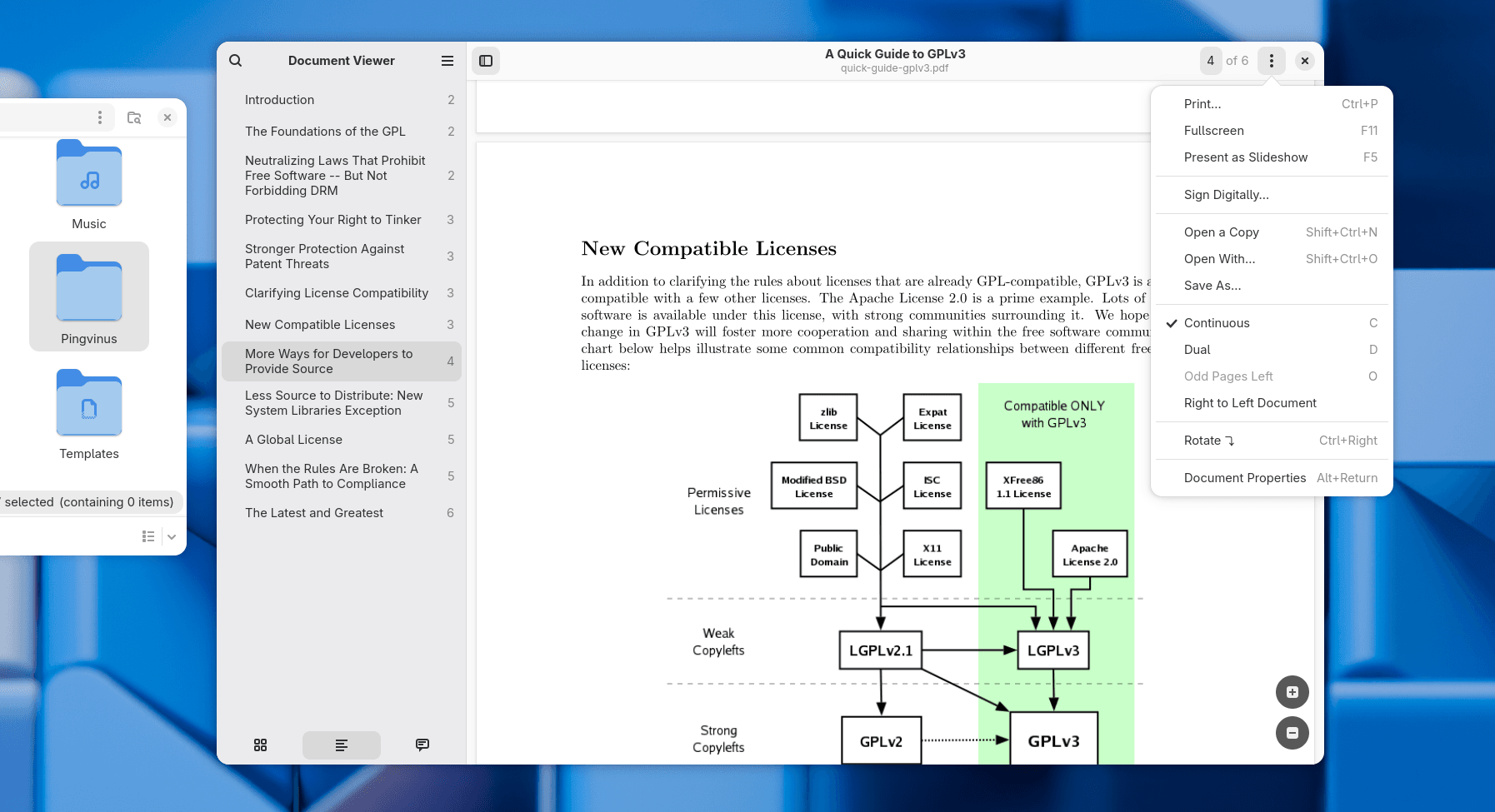Image resolution: width=1495 pixels, height=812 pixels.
Task: Click the page number input field
Action: click(1211, 61)
